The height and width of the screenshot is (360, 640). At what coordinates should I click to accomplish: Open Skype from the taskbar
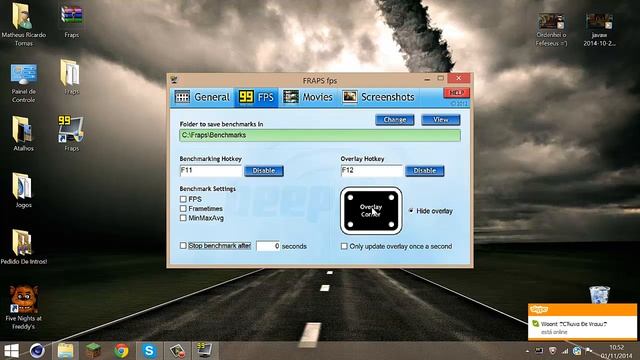(x=149, y=351)
